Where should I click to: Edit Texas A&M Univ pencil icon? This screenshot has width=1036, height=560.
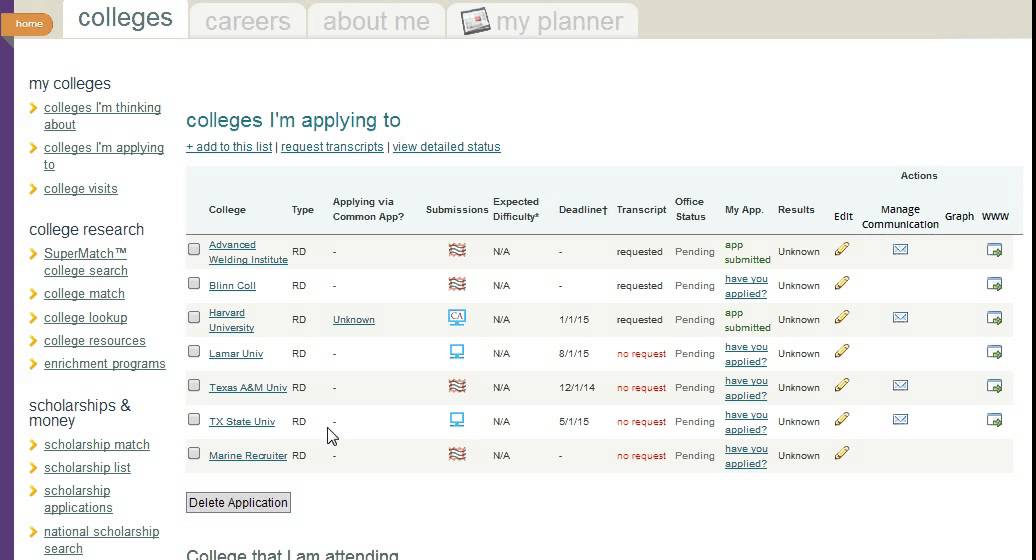coord(842,385)
